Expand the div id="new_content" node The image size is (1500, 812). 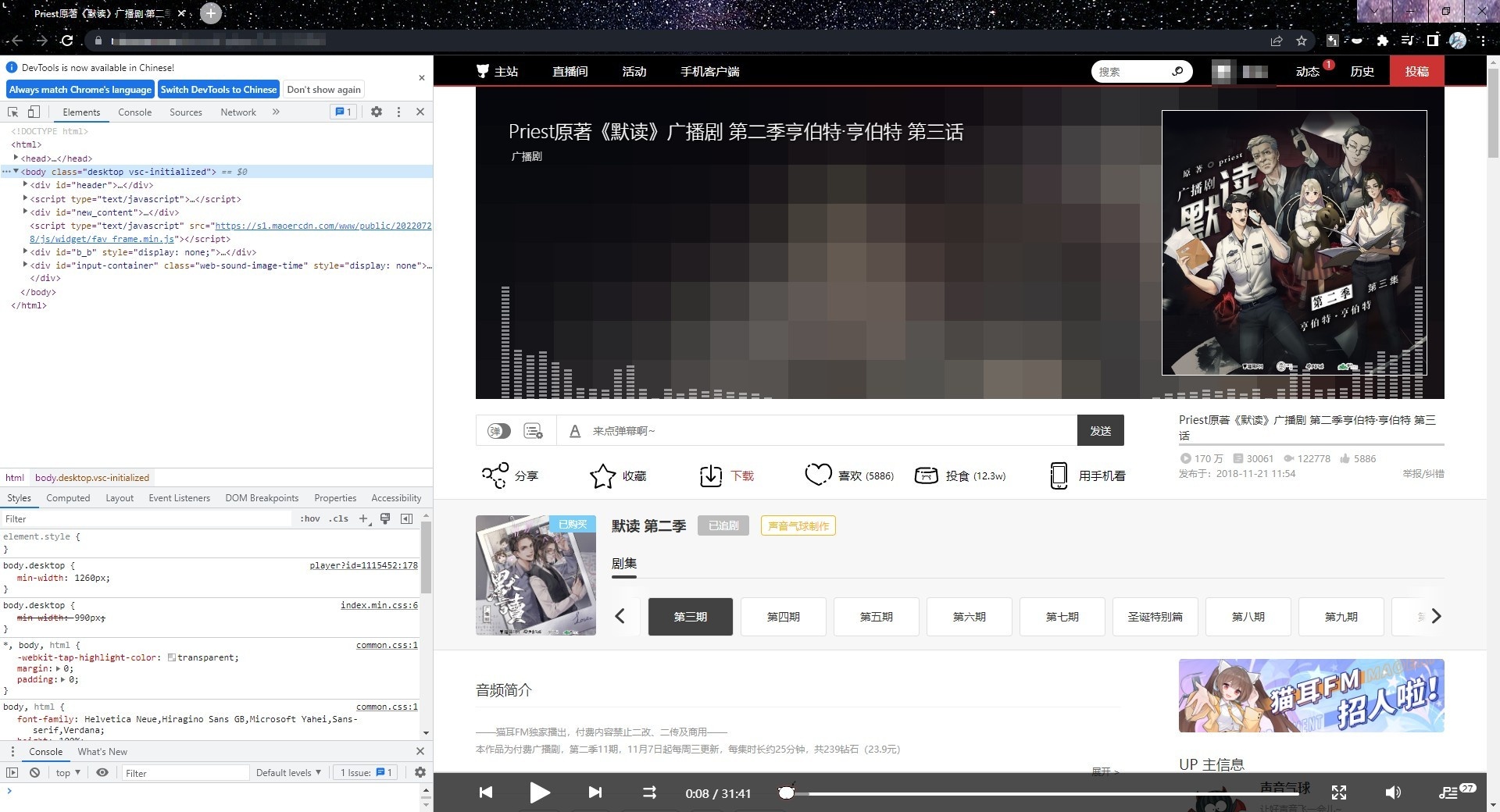[x=25, y=212]
